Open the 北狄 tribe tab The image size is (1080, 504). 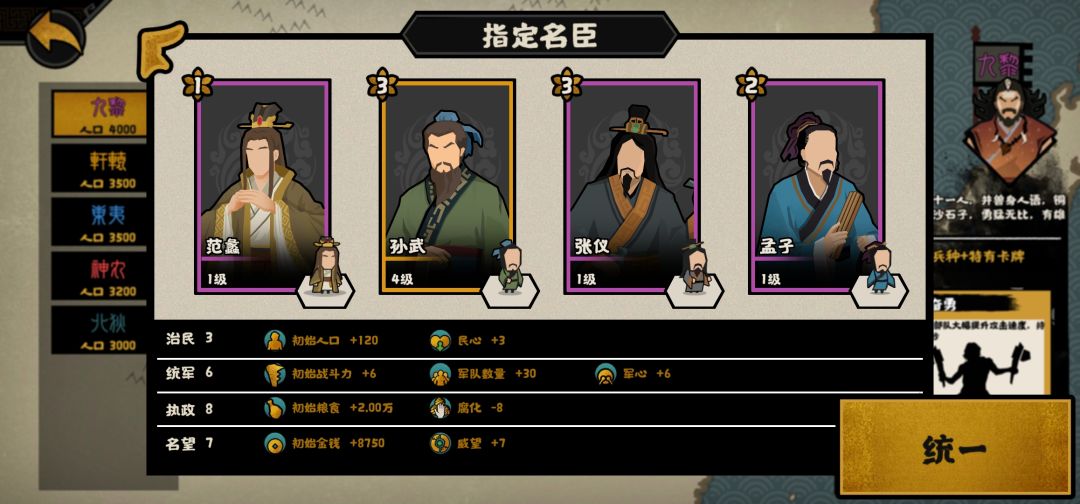101,330
